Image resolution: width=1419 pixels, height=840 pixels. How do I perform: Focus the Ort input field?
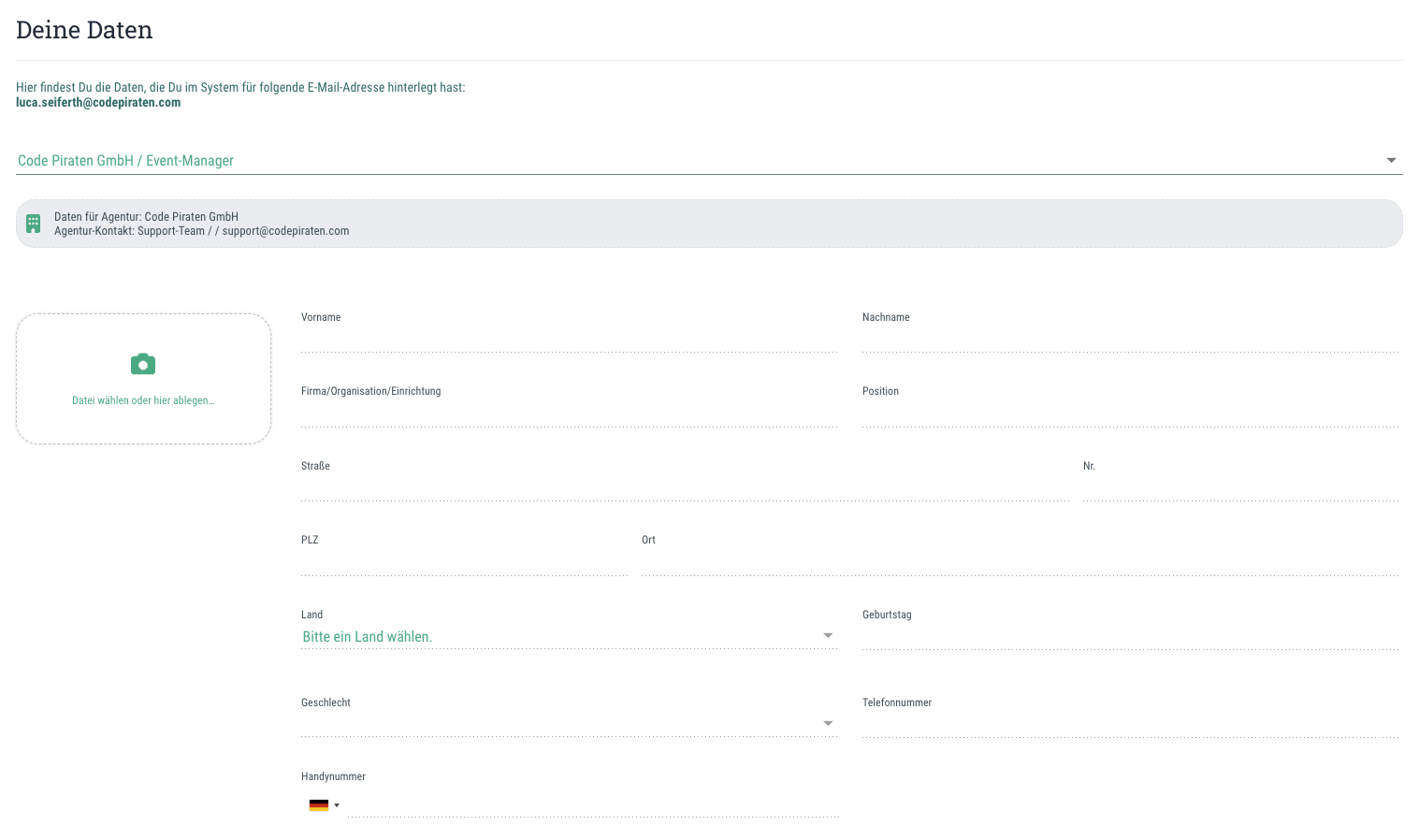1020,563
